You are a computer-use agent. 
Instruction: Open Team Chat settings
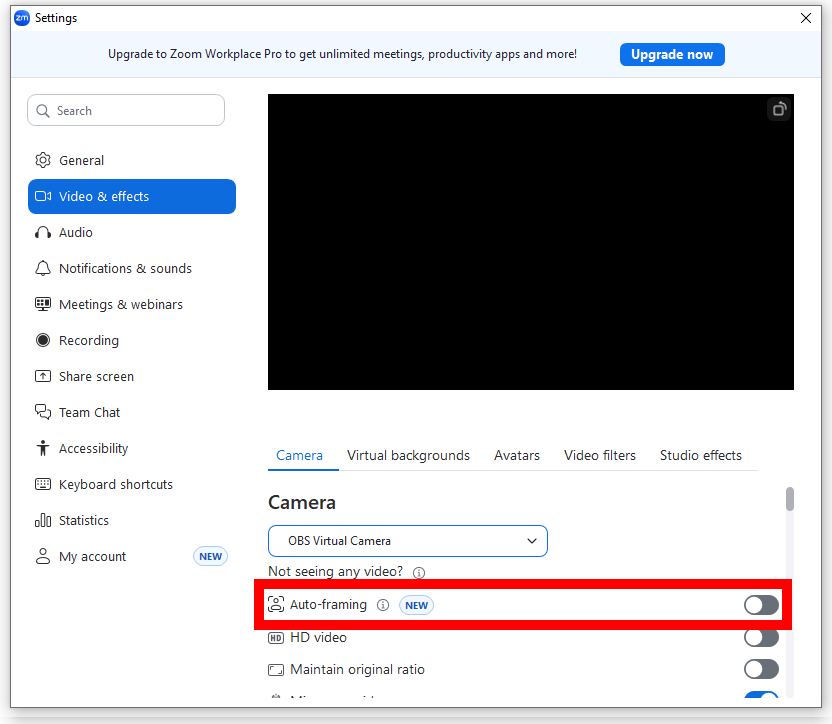point(89,412)
